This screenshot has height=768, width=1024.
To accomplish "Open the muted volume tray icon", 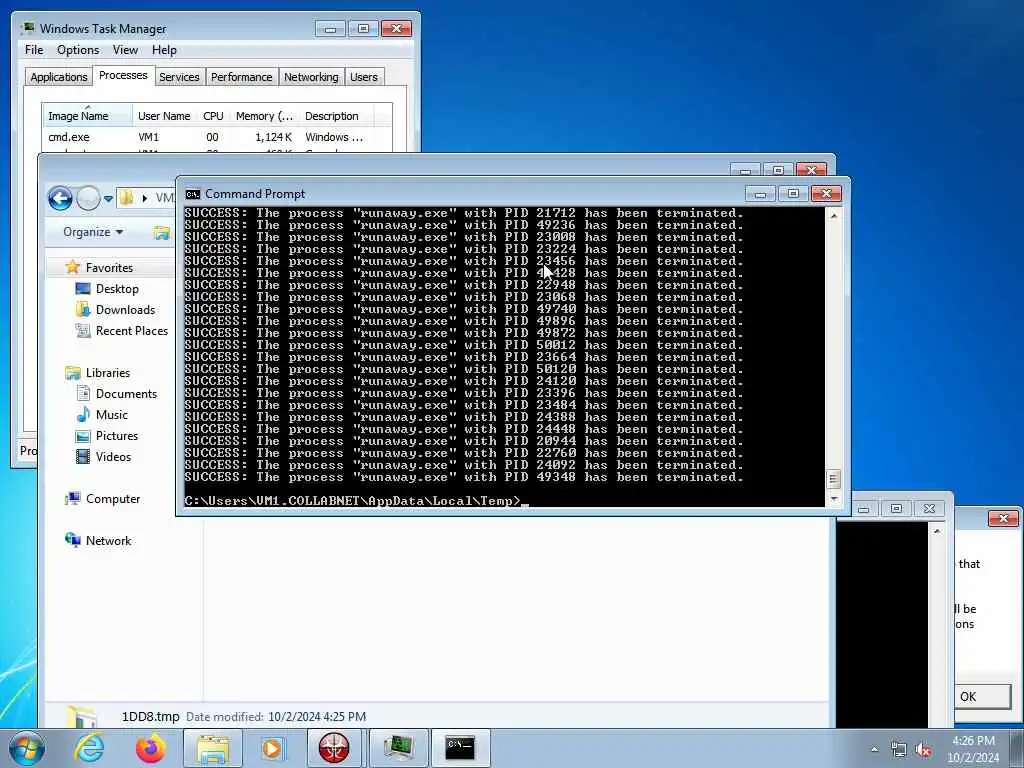I will (923, 750).
